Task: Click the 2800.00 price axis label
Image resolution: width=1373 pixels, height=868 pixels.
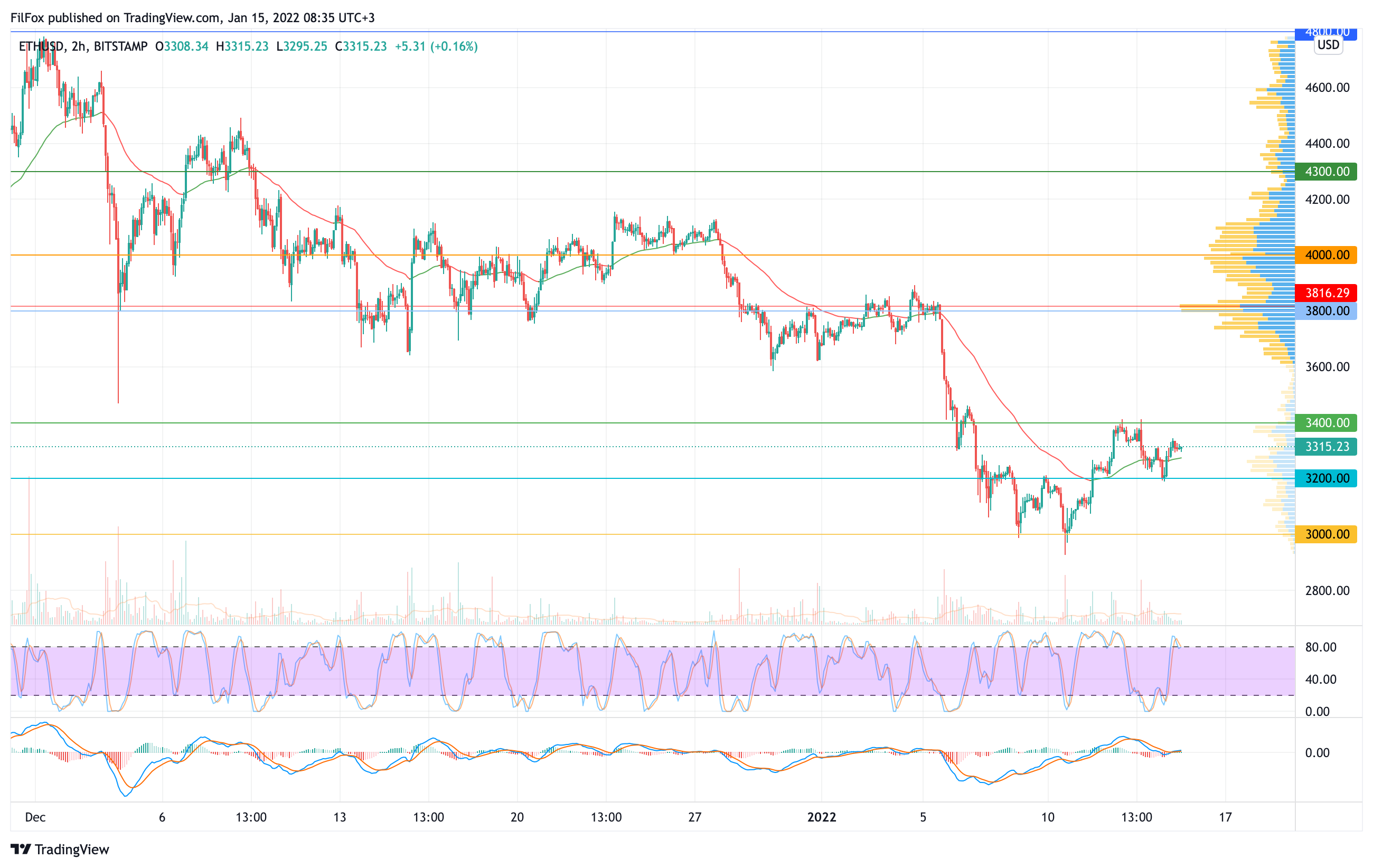Action: pyautogui.click(x=1327, y=590)
